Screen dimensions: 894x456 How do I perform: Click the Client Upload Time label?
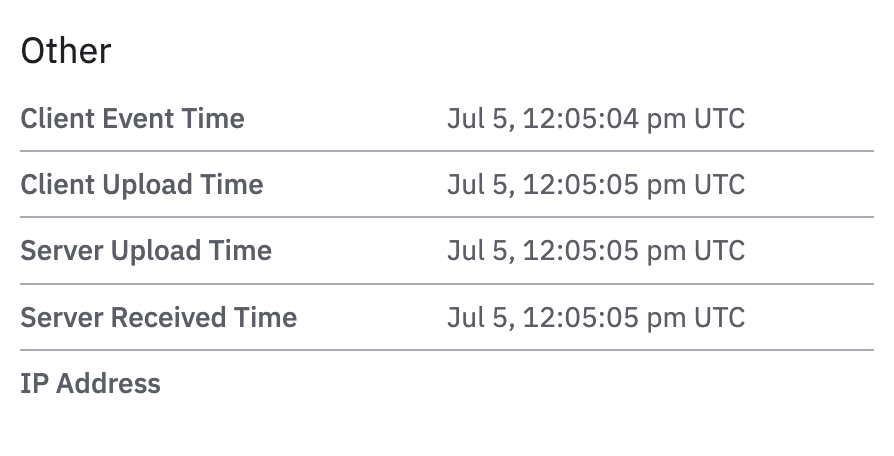(x=141, y=185)
